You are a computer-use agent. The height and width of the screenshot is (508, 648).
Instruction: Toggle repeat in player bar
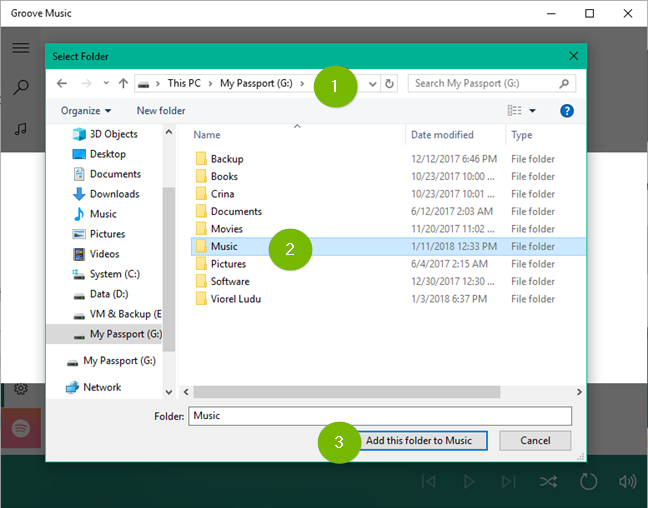click(588, 482)
